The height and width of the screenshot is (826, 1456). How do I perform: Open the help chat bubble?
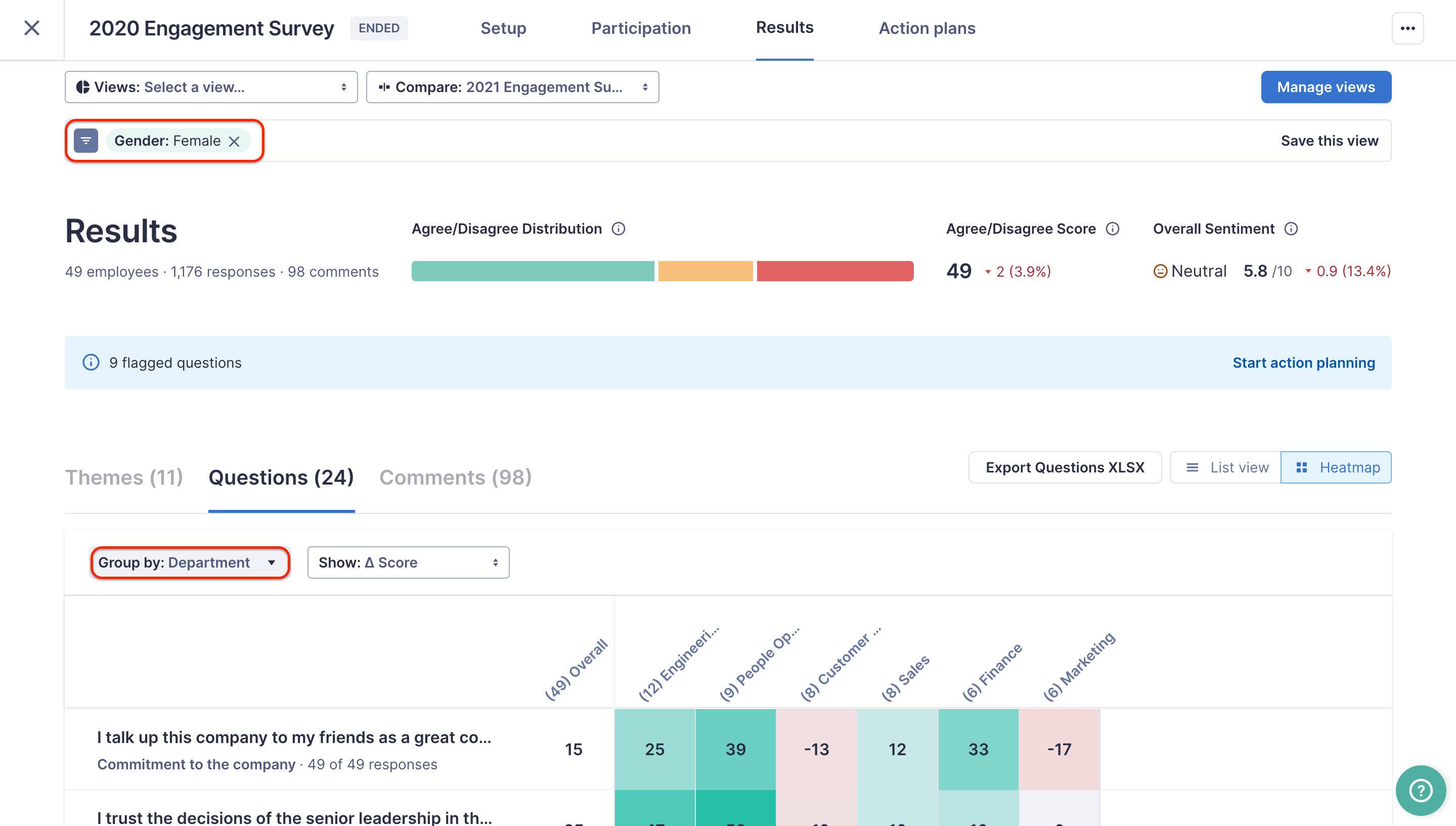1420,790
